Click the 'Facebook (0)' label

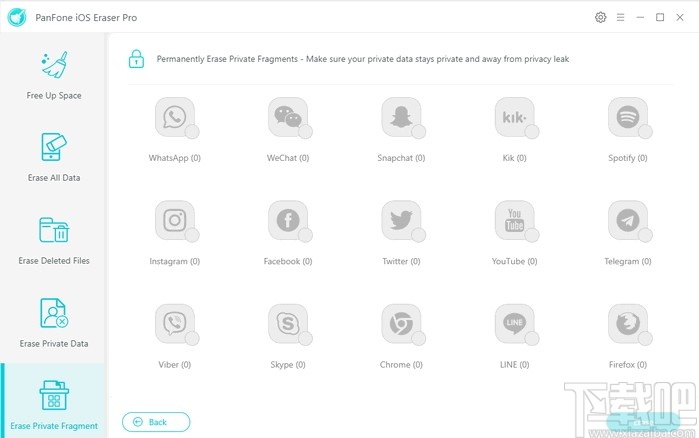point(288,262)
